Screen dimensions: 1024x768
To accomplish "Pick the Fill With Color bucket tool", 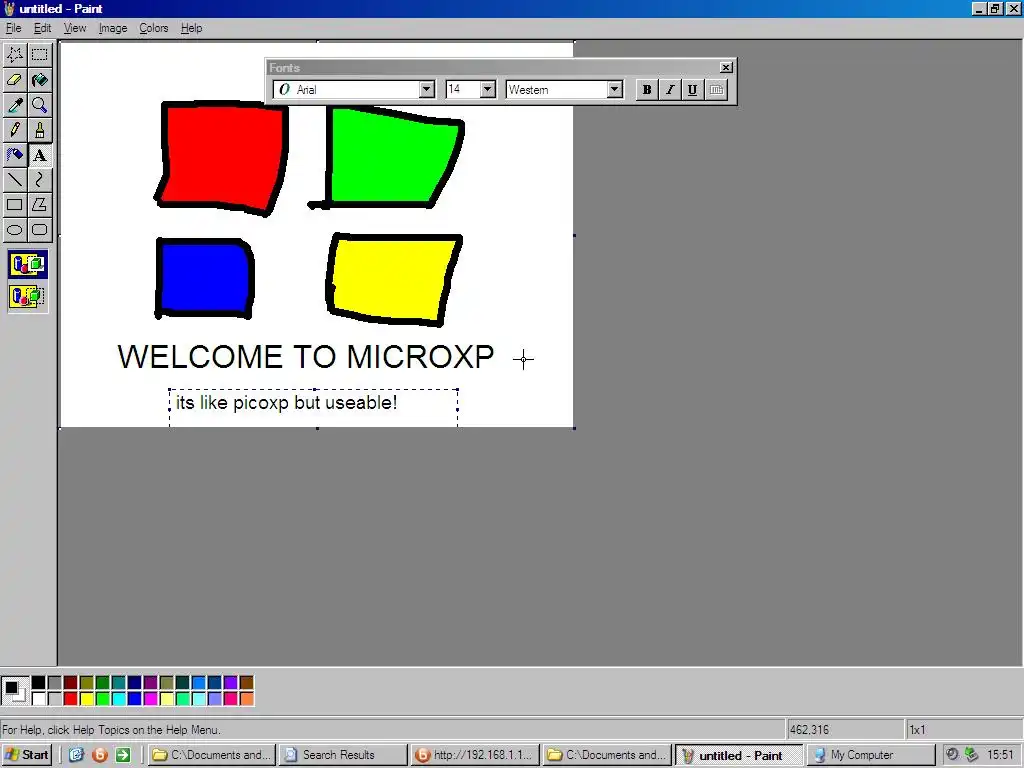I will click(x=40, y=80).
